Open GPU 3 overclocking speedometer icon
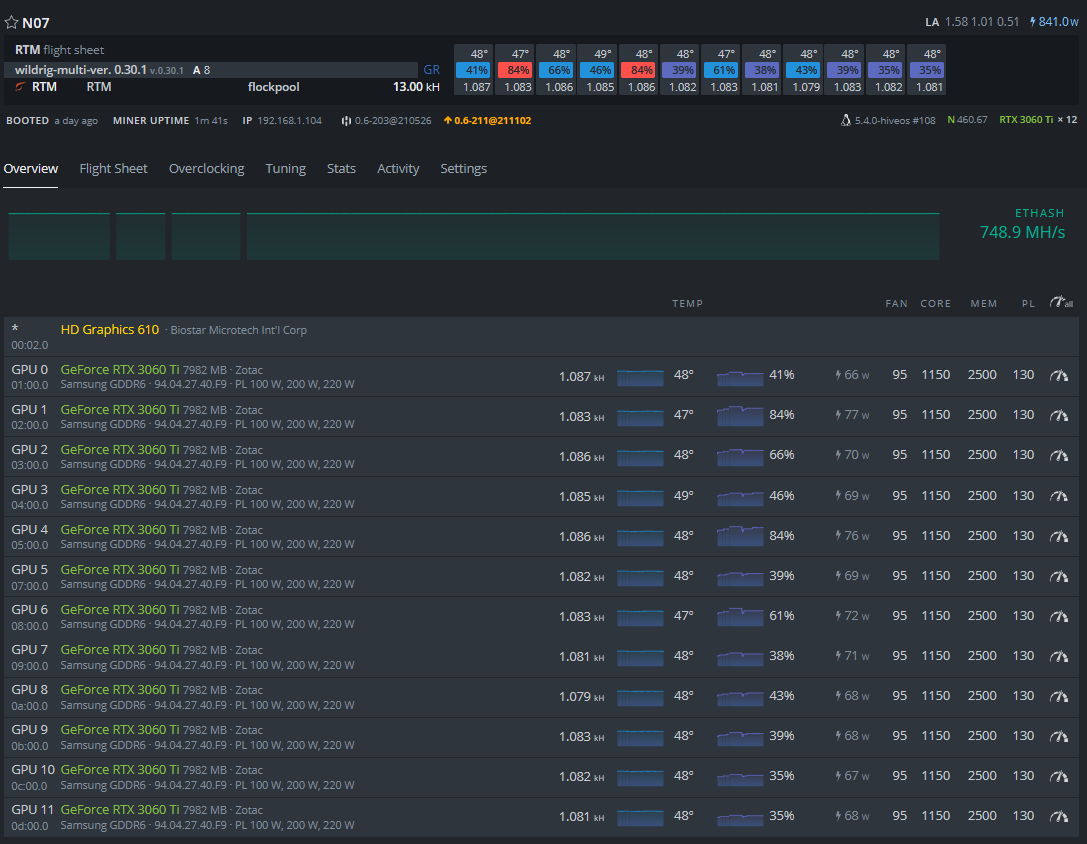The height and width of the screenshot is (844, 1087). tap(1059, 496)
